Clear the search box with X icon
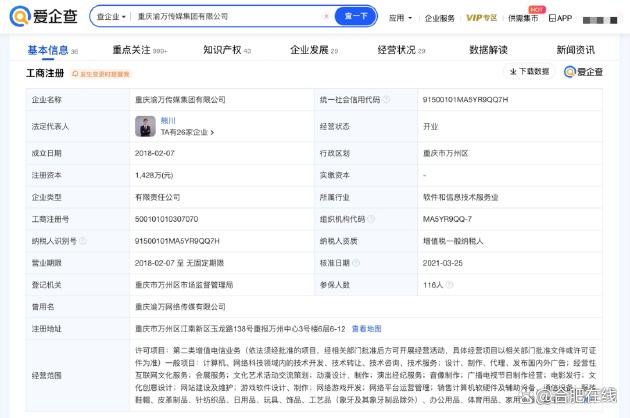The image size is (630, 418). tap(326, 16)
